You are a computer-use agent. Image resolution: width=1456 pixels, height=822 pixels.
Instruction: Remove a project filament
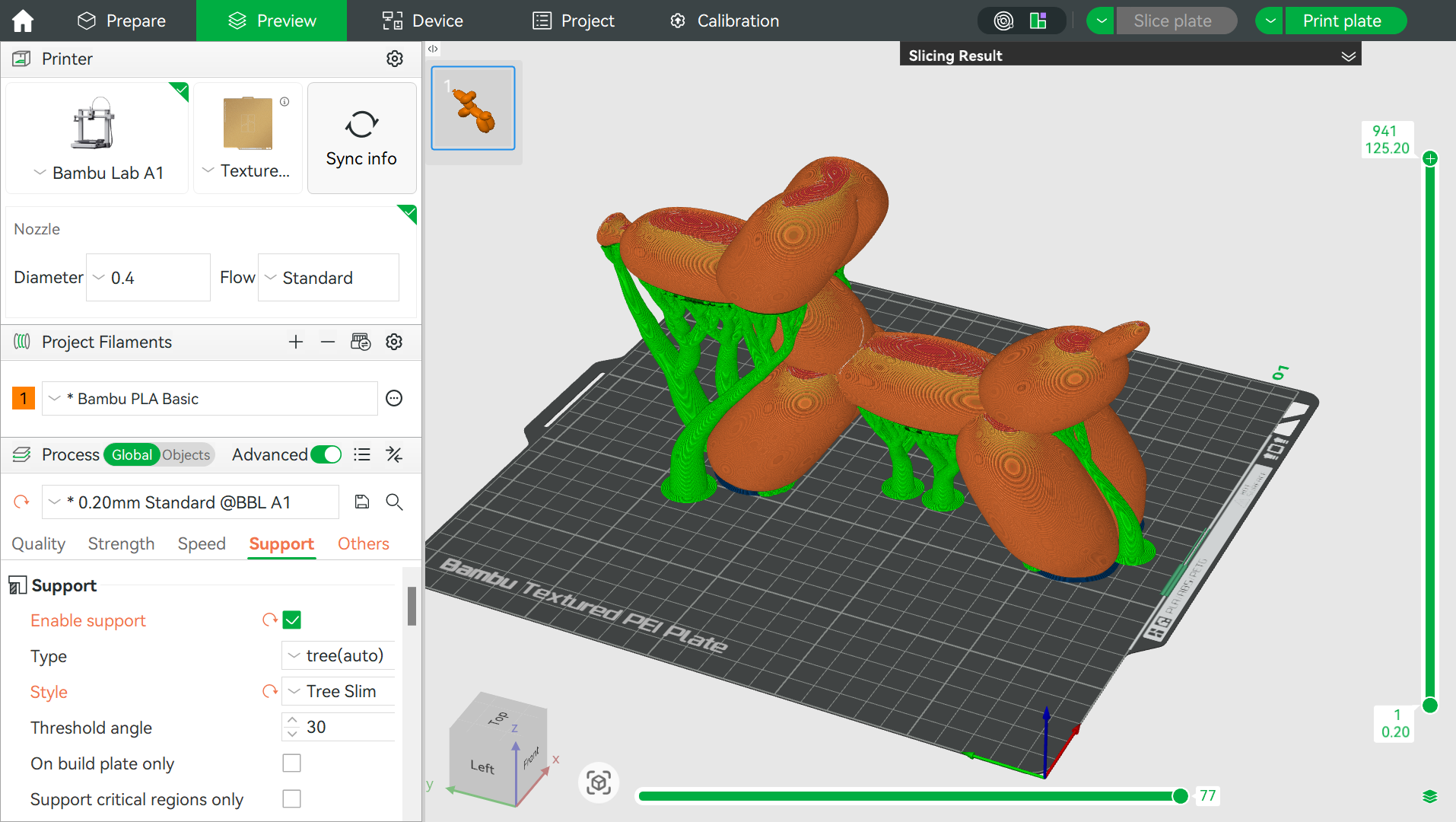[328, 342]
